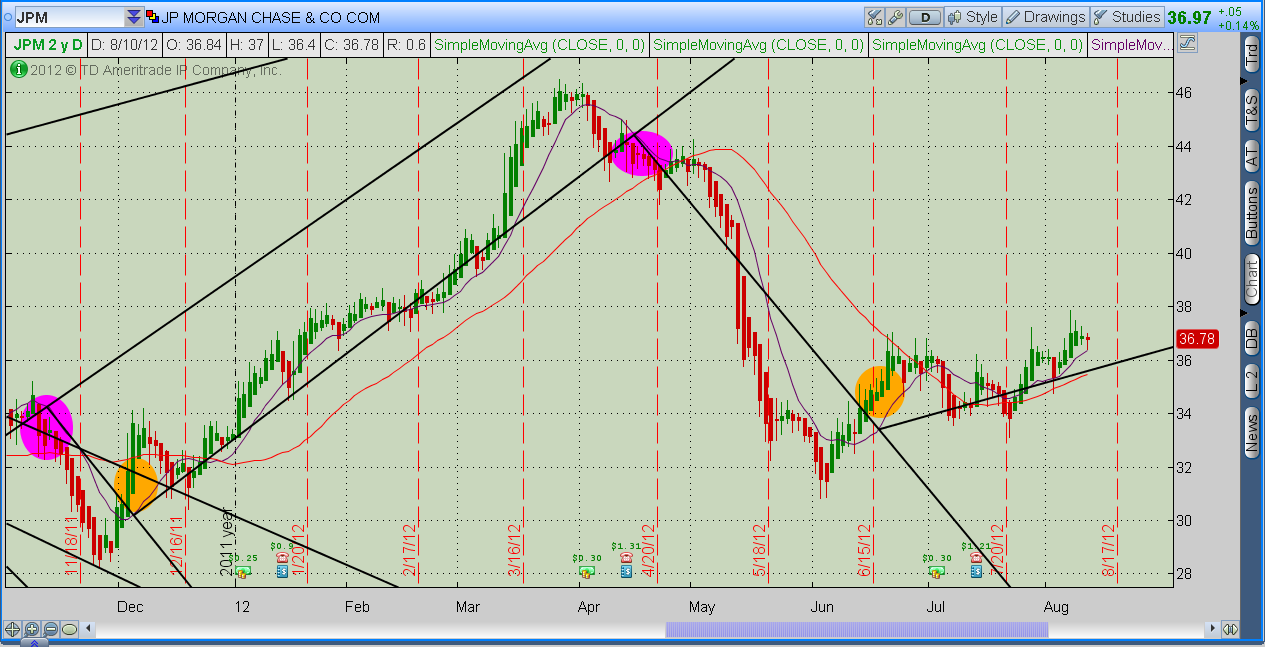Click the third green SimpleMovingAvg label
Viewport: 1265px width, 647px height.
click(x=978, y=45)
